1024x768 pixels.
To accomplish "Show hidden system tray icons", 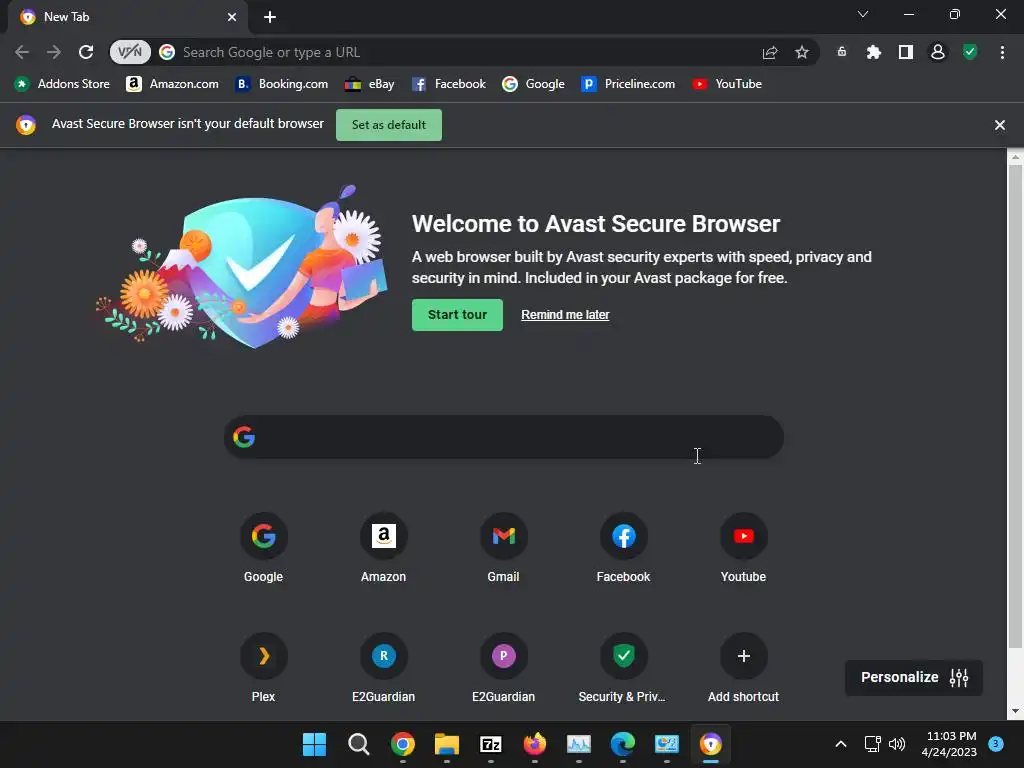I will [x=841, y=744].
